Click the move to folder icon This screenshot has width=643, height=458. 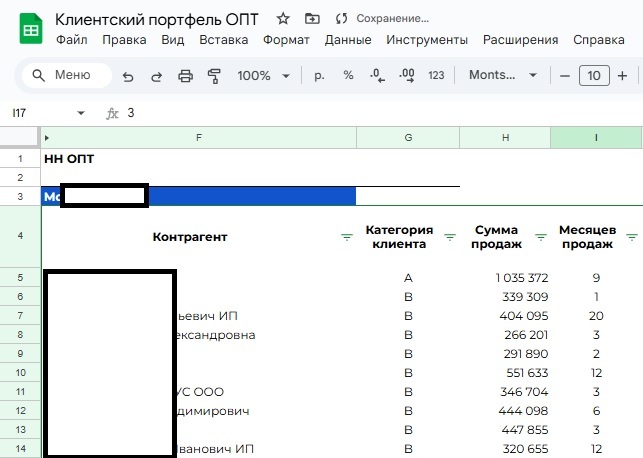[x=312, y=19]
